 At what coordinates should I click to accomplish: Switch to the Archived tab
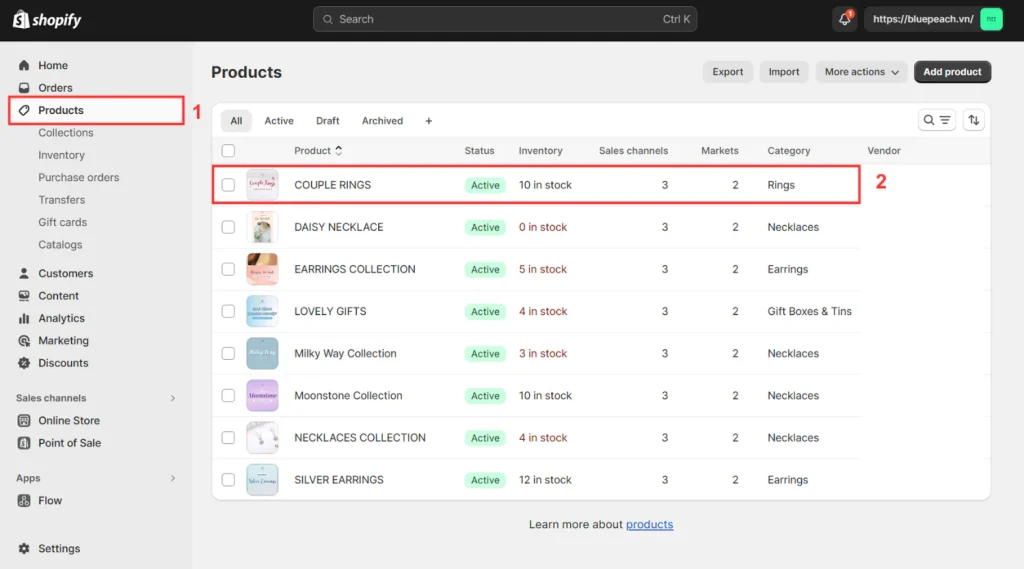382,121
